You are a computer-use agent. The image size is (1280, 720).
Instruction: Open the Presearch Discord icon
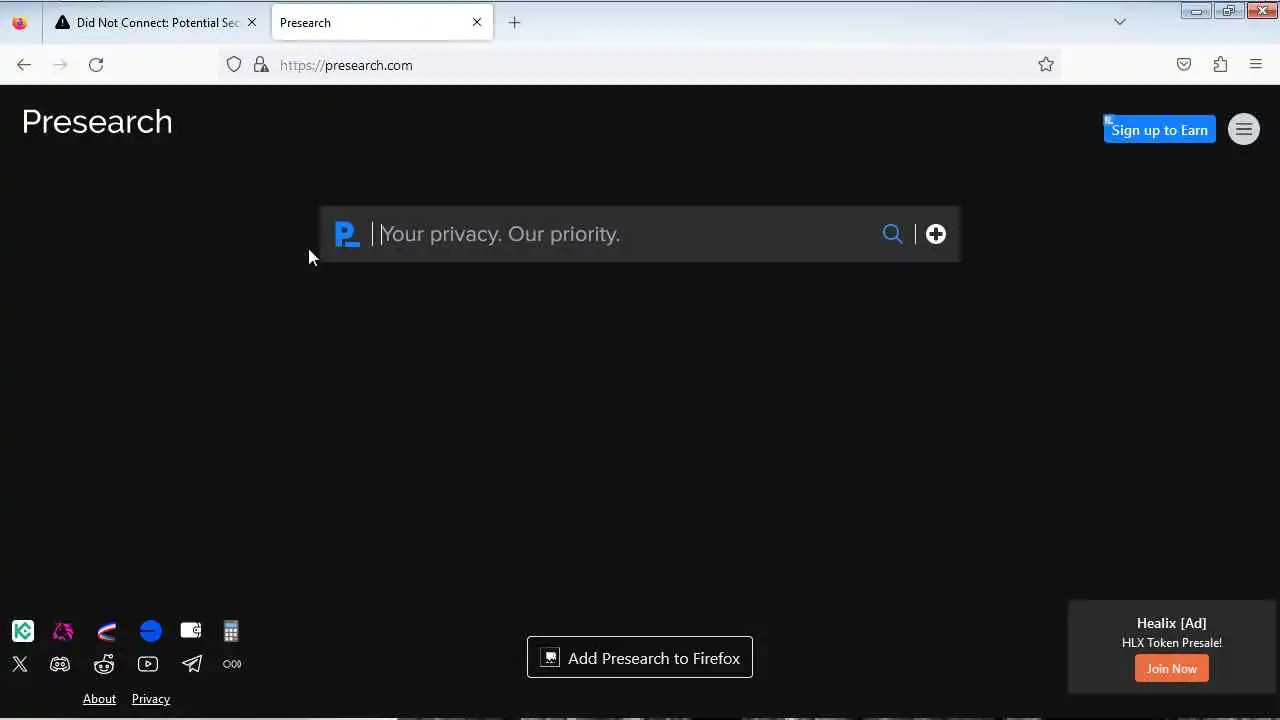click(60, 664)
